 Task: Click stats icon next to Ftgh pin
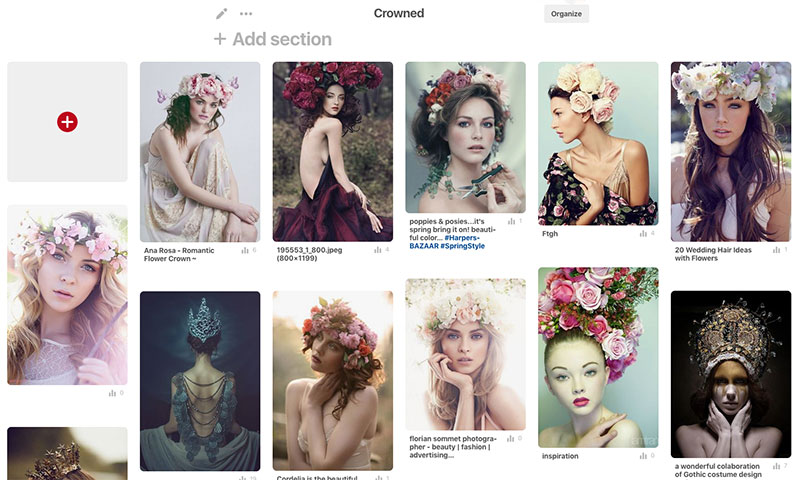point(643,233)
